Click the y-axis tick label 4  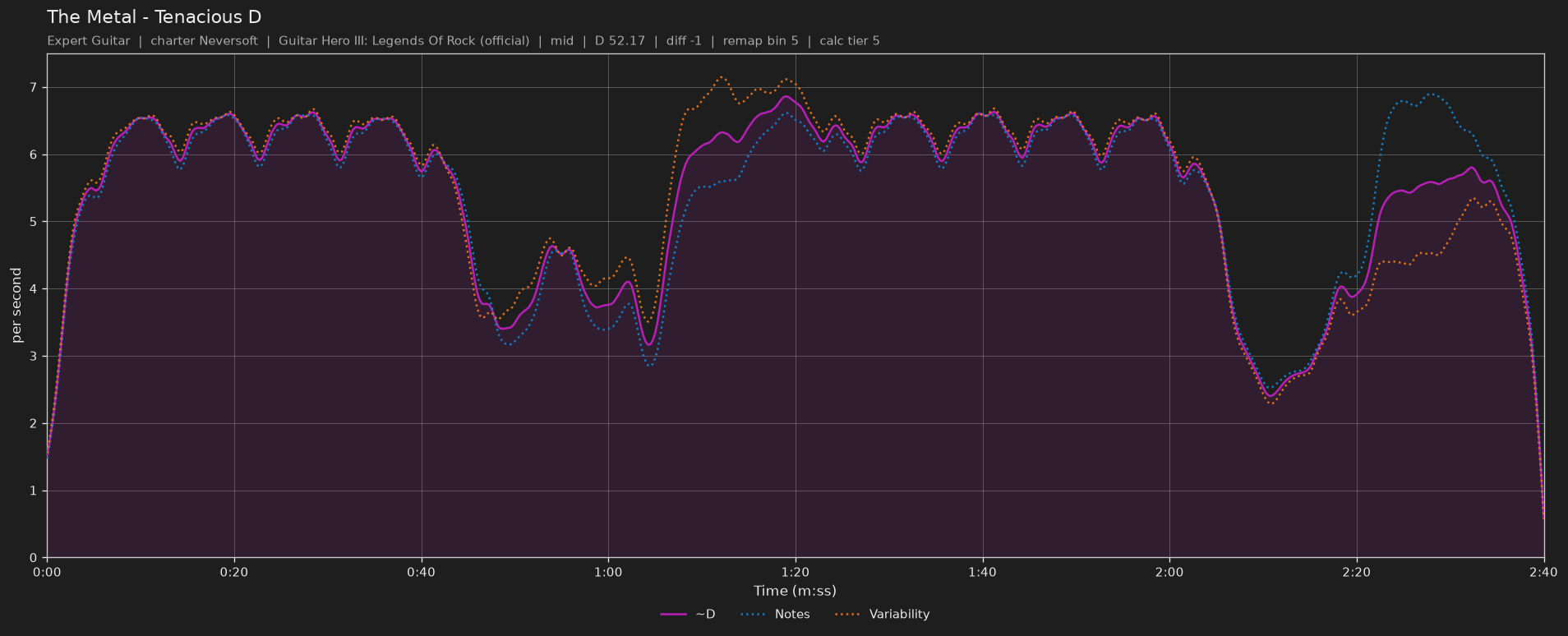click(33, 289)
